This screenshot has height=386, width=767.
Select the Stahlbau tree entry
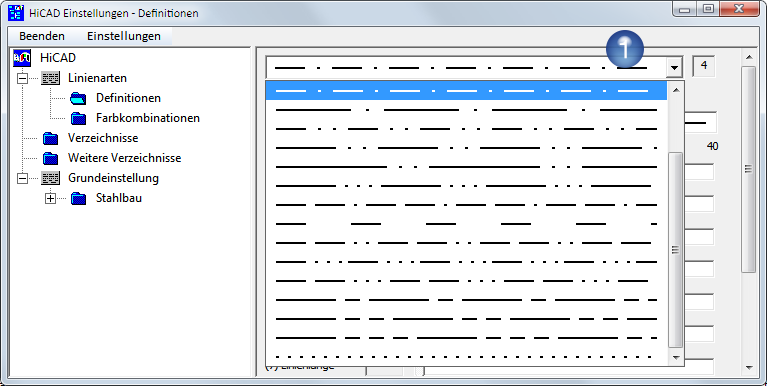point(119,198)
